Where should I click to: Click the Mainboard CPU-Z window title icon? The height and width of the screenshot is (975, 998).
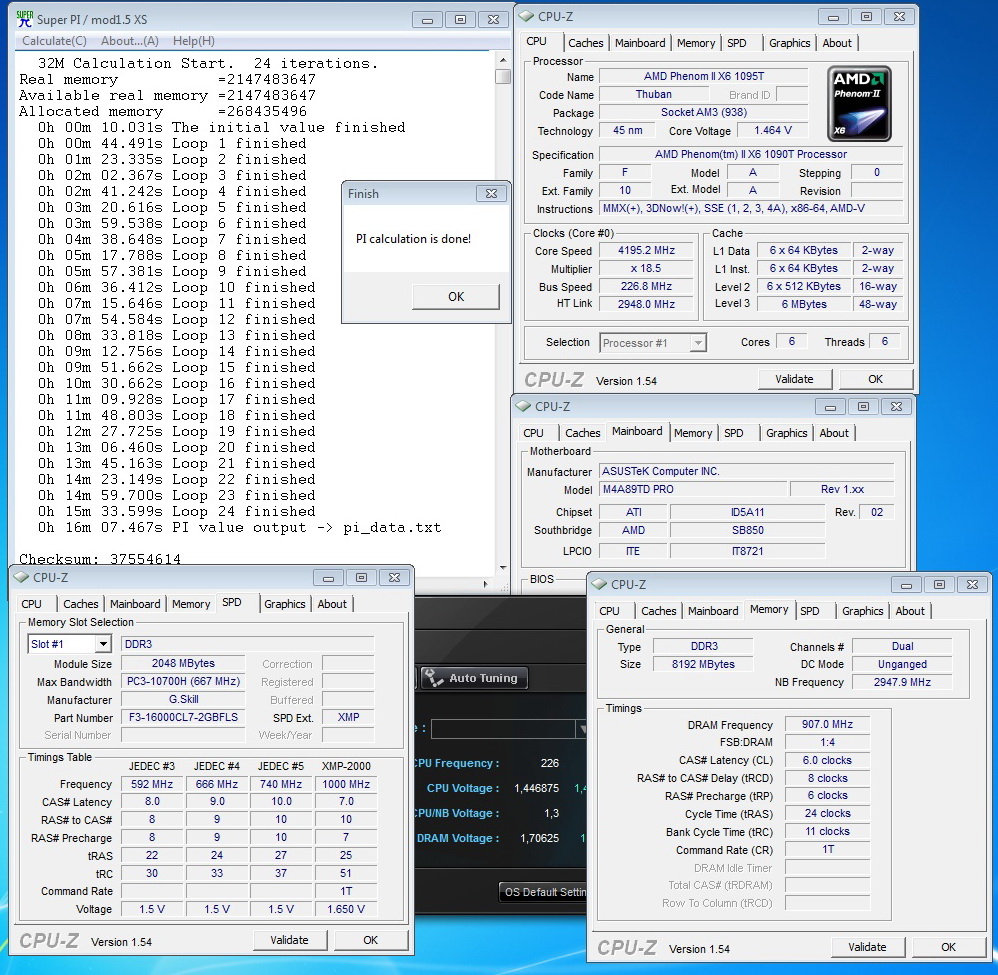(x=523, y=406)
